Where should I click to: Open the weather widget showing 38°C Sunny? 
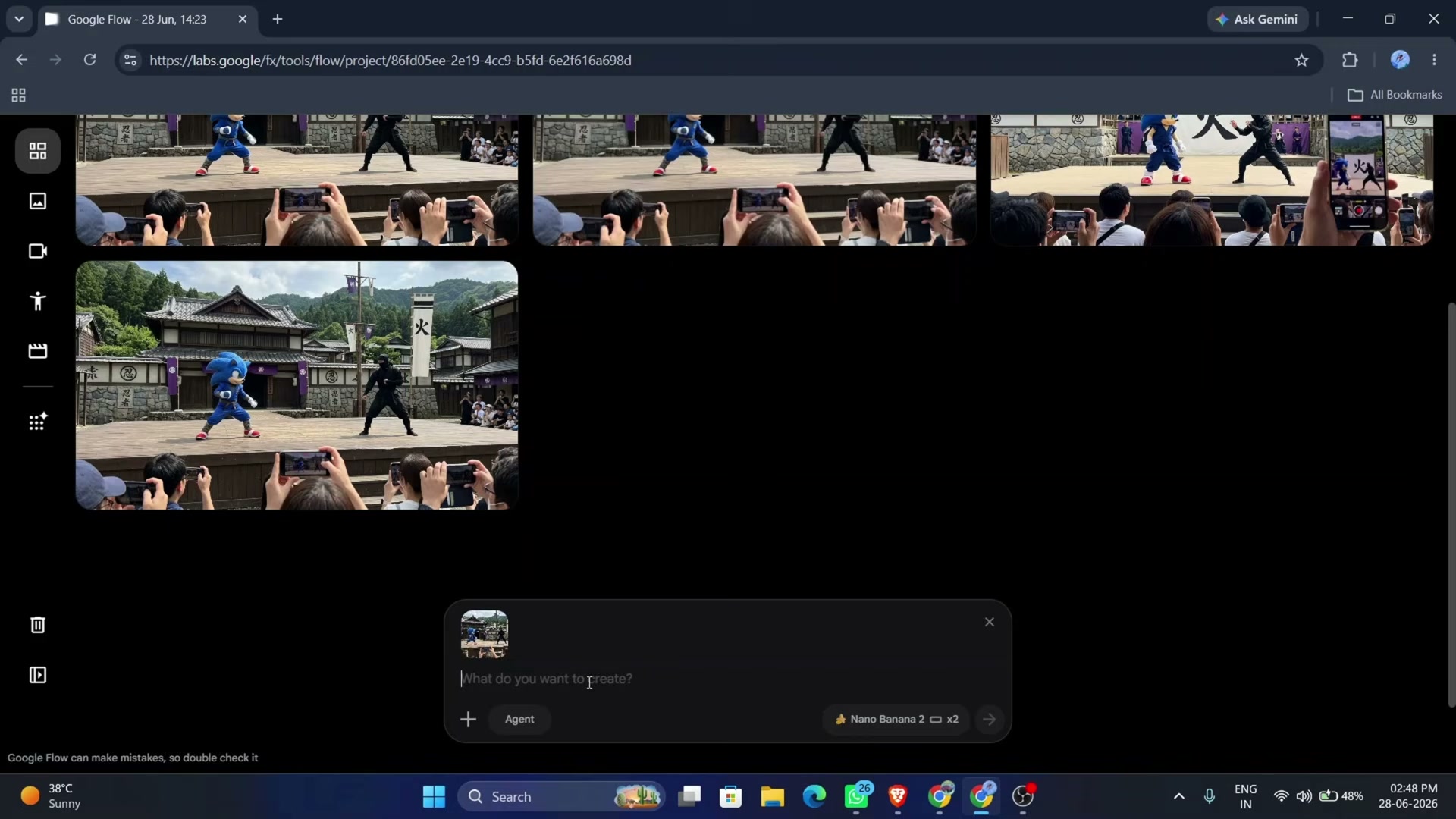coord(50,796)
